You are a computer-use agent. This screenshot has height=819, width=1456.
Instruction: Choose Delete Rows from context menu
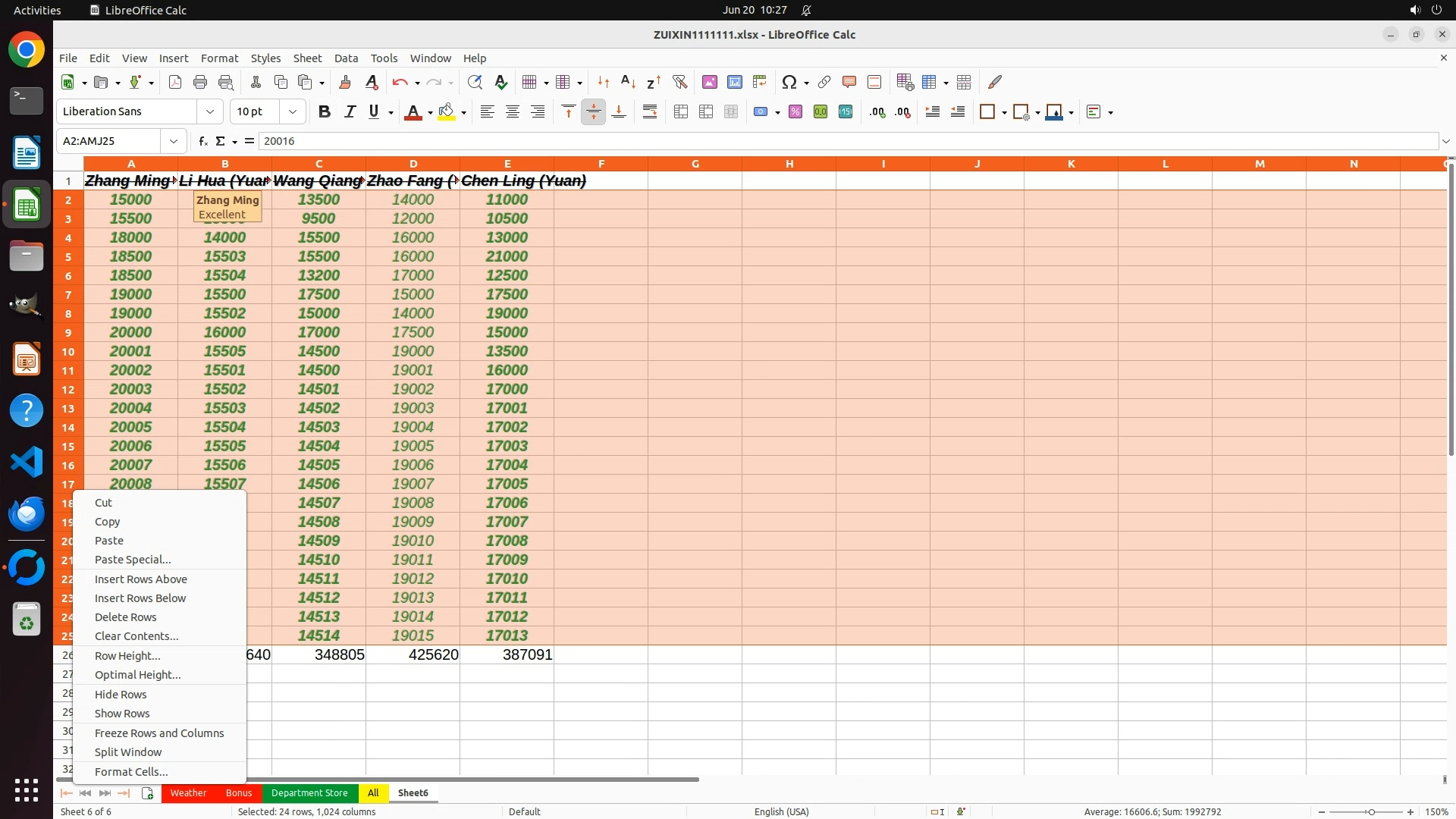(126, 617)
